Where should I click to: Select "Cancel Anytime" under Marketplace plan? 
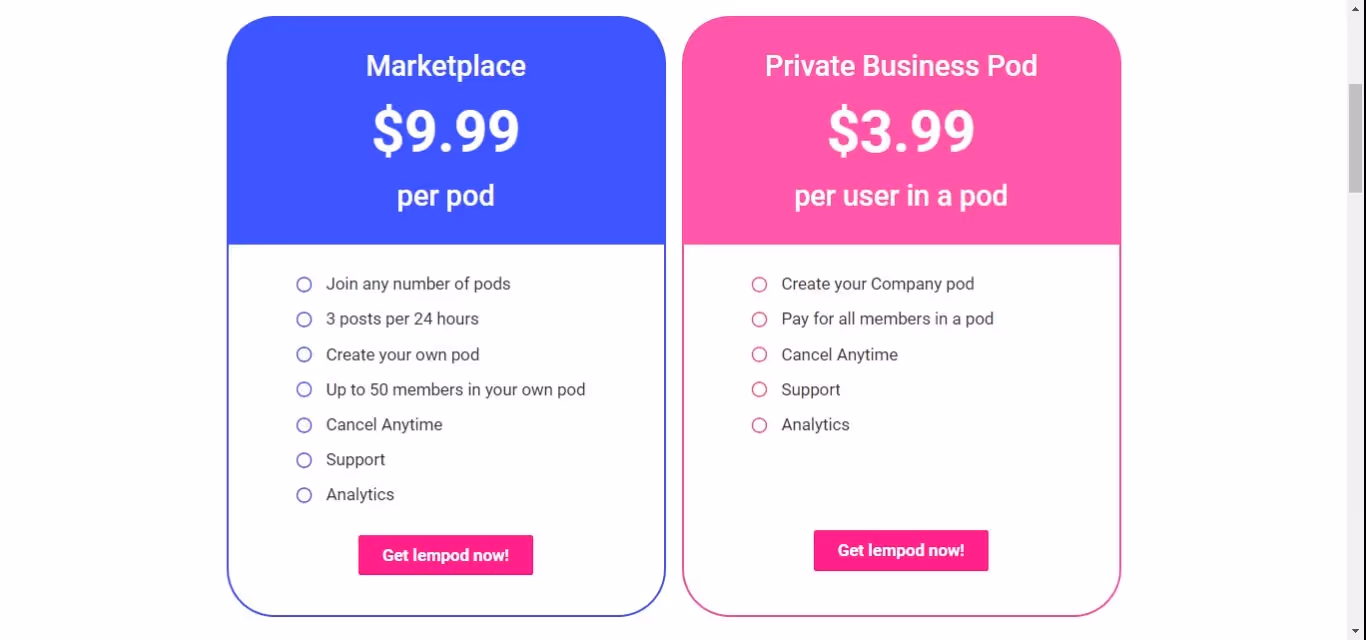coord(304,424)
